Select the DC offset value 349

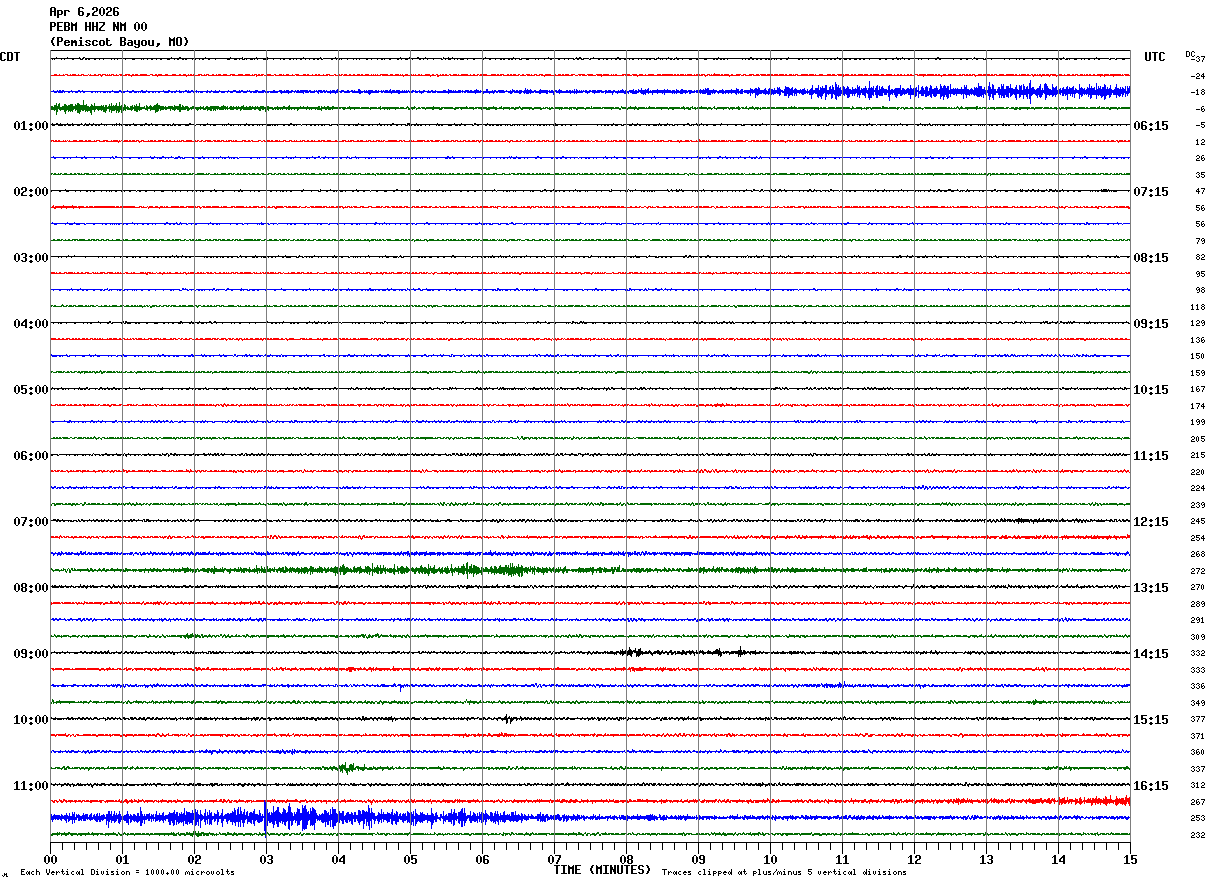(x=1197, y=703)
